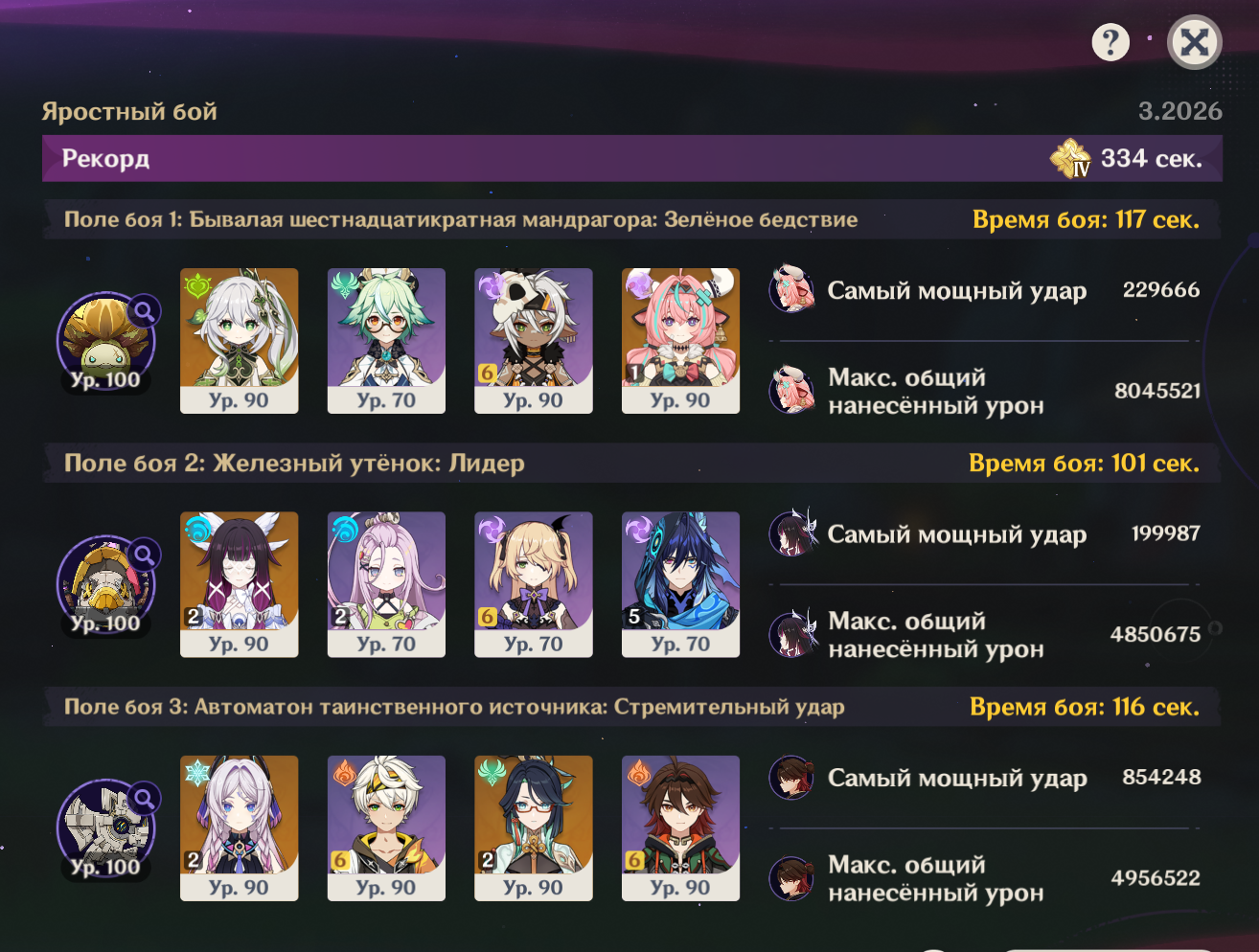The height and width of the screenshot is (952, 1259).
Task: Click the gold rank IV badge icon
Action: (1070, 158)
